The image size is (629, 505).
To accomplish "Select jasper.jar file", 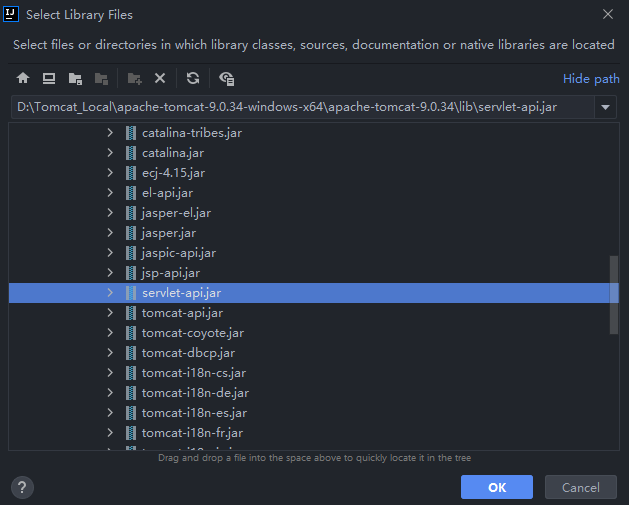I will pyautogui.click(x=169, y=233).
